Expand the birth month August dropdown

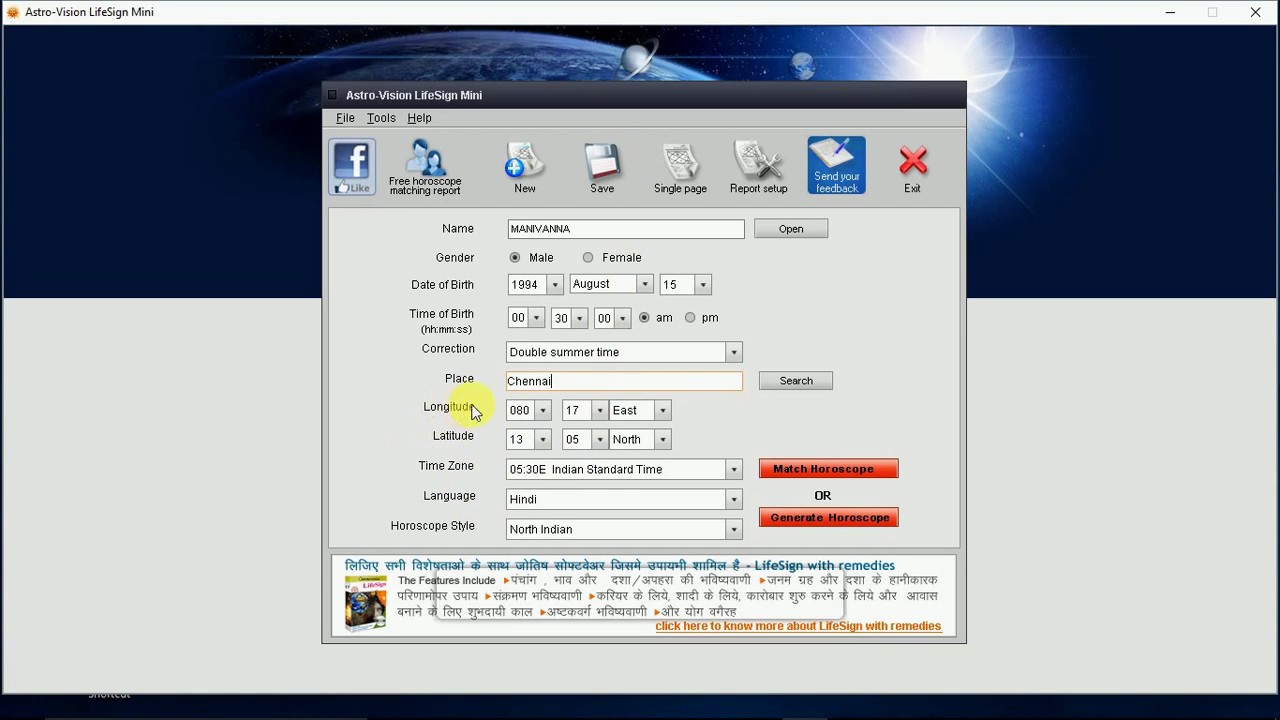click(645, 285)
